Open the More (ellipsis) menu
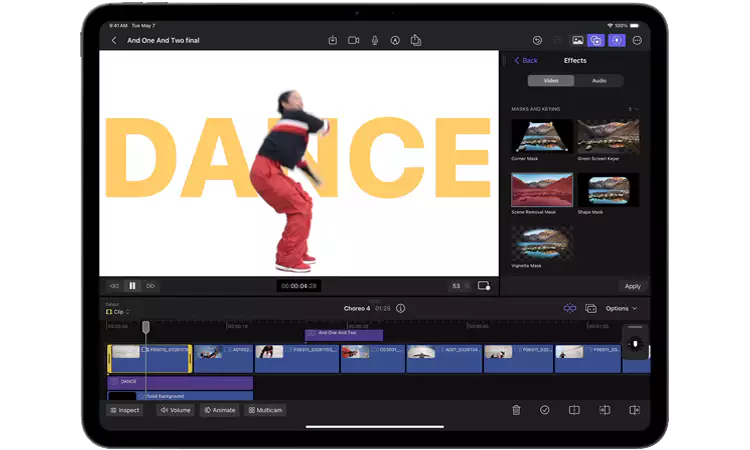The width and height of the screenshot is (750, 450). (x=637, y=41)
